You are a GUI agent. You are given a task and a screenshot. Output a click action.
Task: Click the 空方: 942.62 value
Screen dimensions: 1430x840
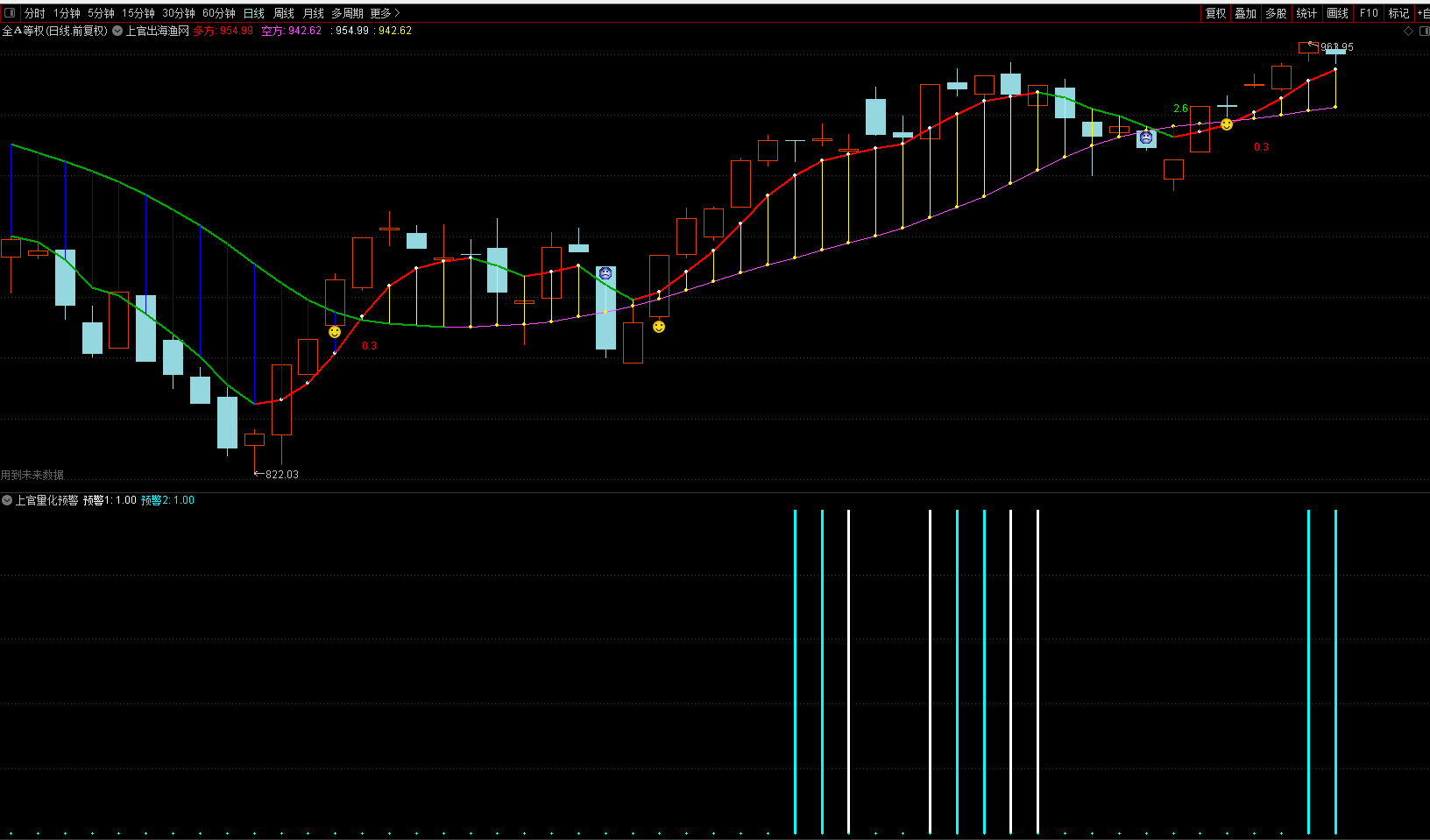[292, 31]
